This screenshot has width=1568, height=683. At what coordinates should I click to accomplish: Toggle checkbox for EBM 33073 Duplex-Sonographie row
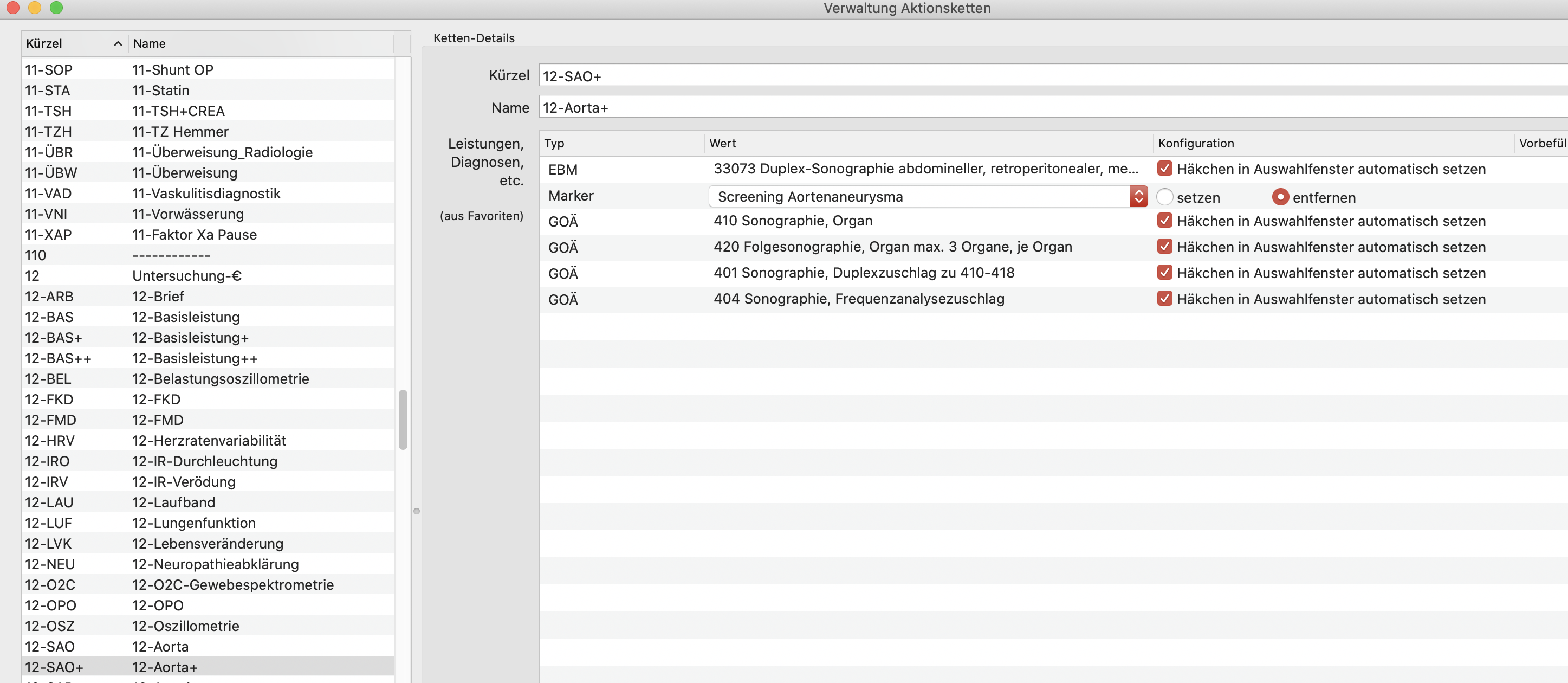click(x=1164, y=169)
